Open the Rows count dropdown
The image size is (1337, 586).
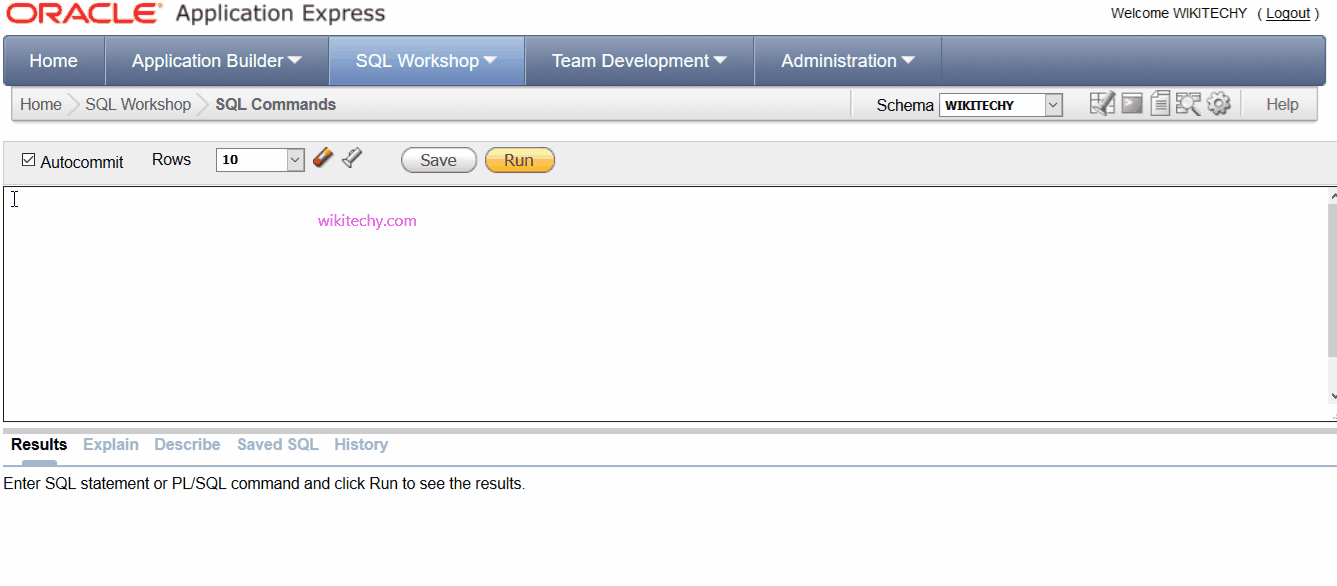tap(293, 159)
